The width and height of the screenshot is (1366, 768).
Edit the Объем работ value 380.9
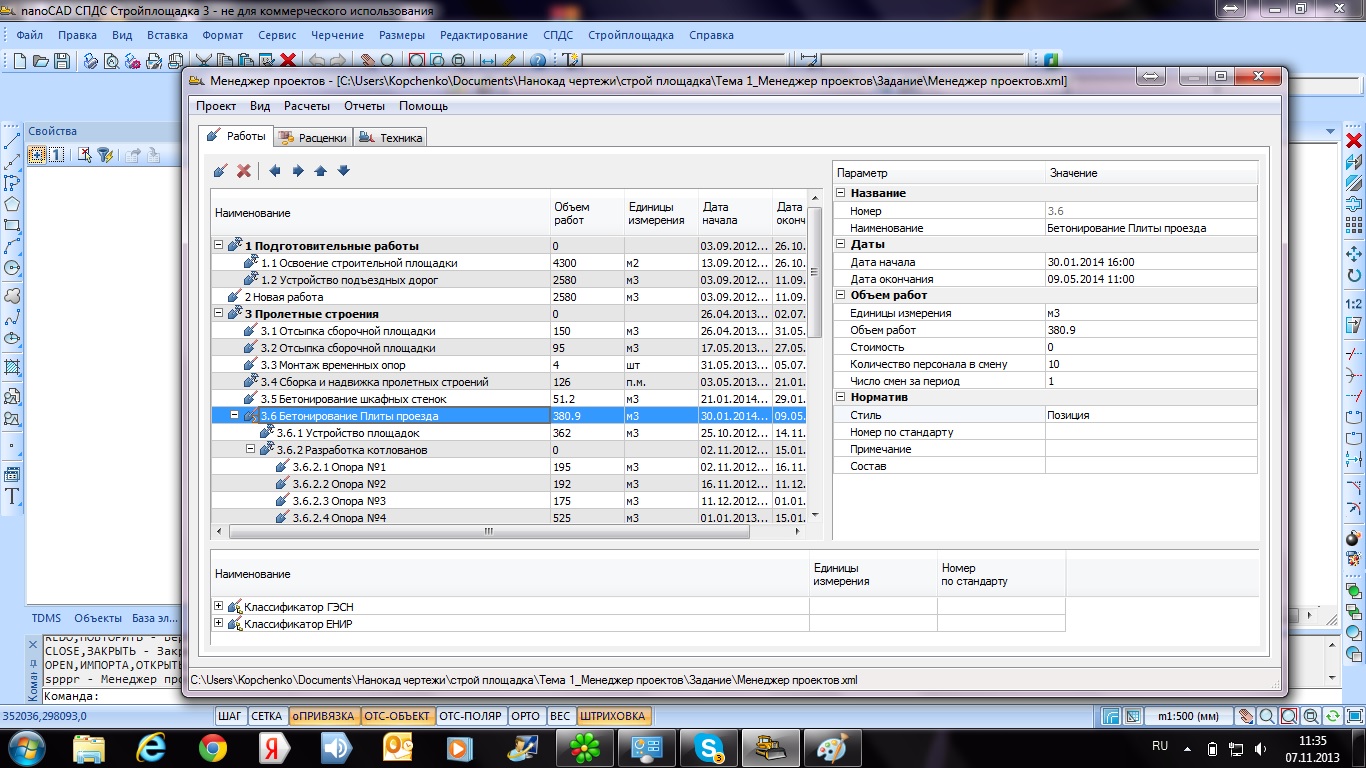coord(1148,330)
